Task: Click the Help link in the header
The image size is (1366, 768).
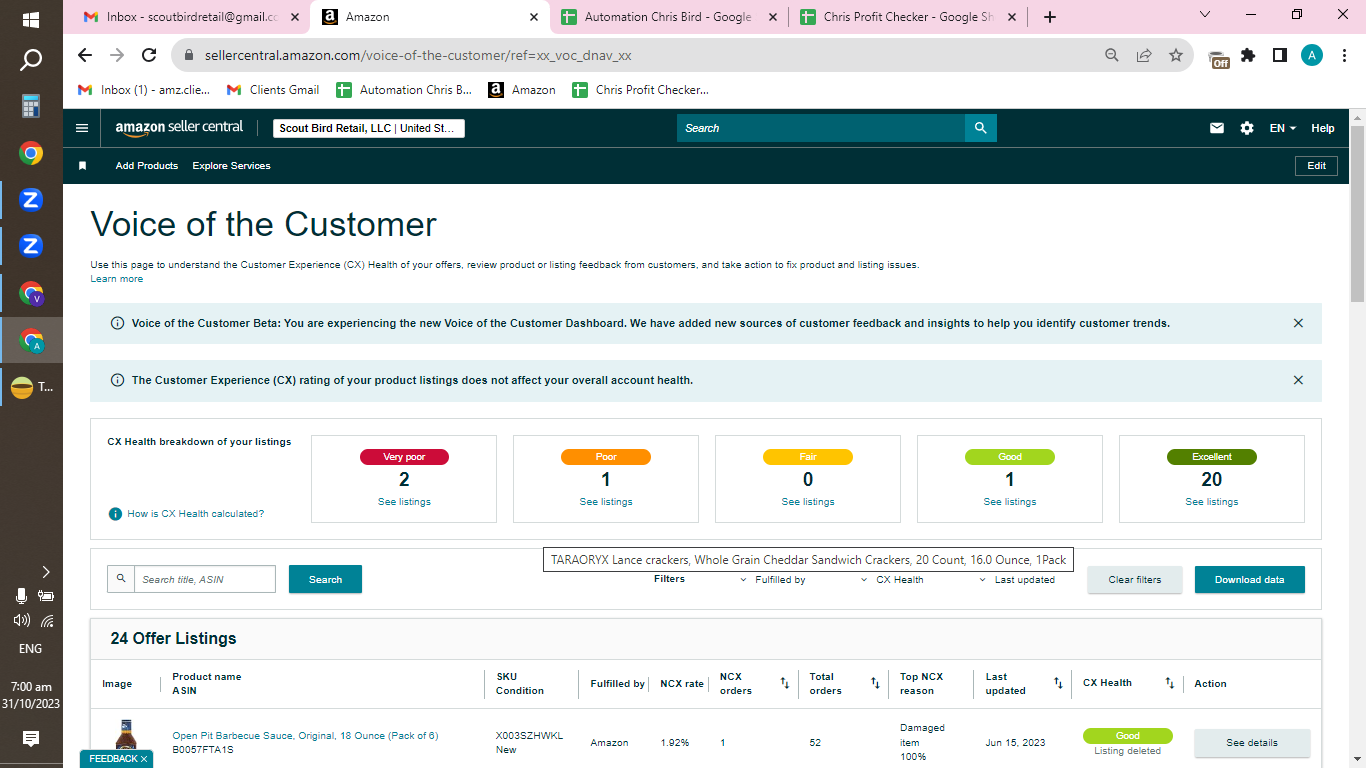Action: click(x=1323, y=128)
